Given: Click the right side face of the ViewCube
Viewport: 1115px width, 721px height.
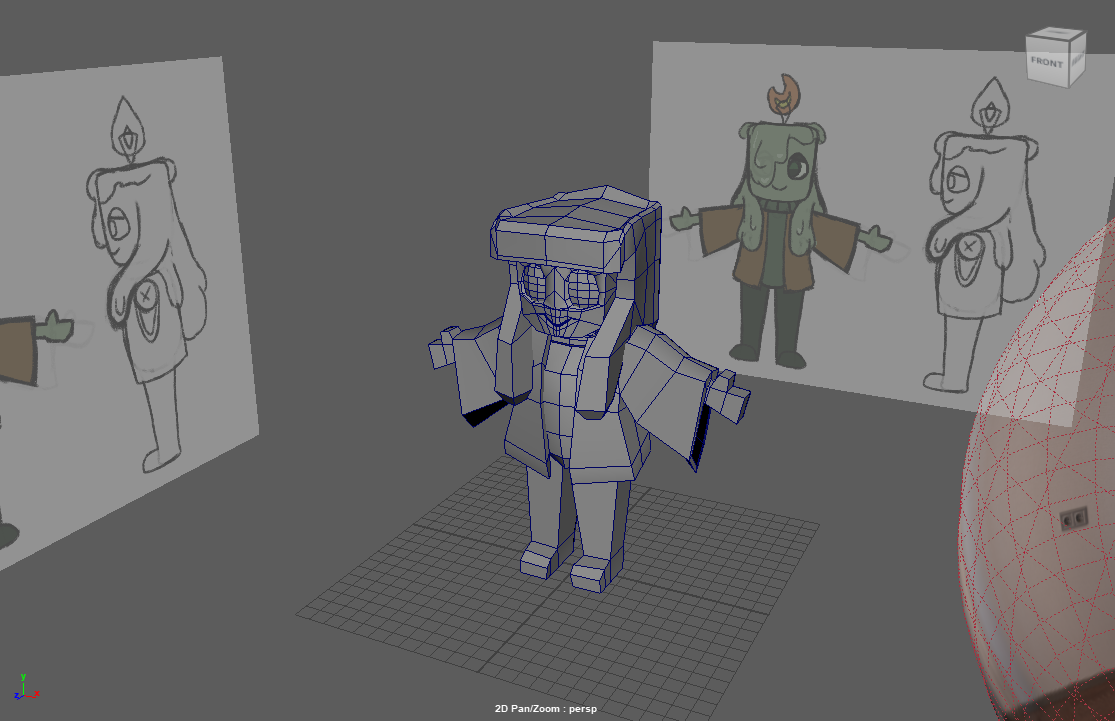Looking at the screenshot, I should click(1077, 59).
